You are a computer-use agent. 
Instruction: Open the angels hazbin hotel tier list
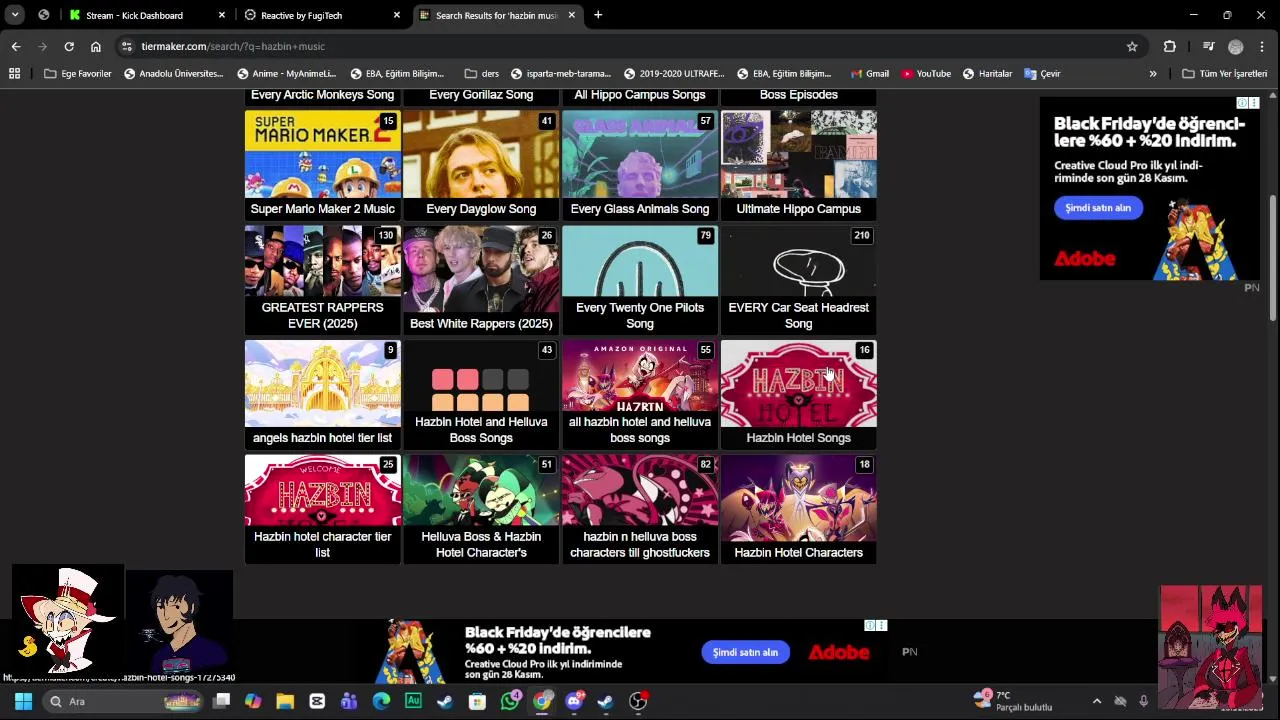322,394
